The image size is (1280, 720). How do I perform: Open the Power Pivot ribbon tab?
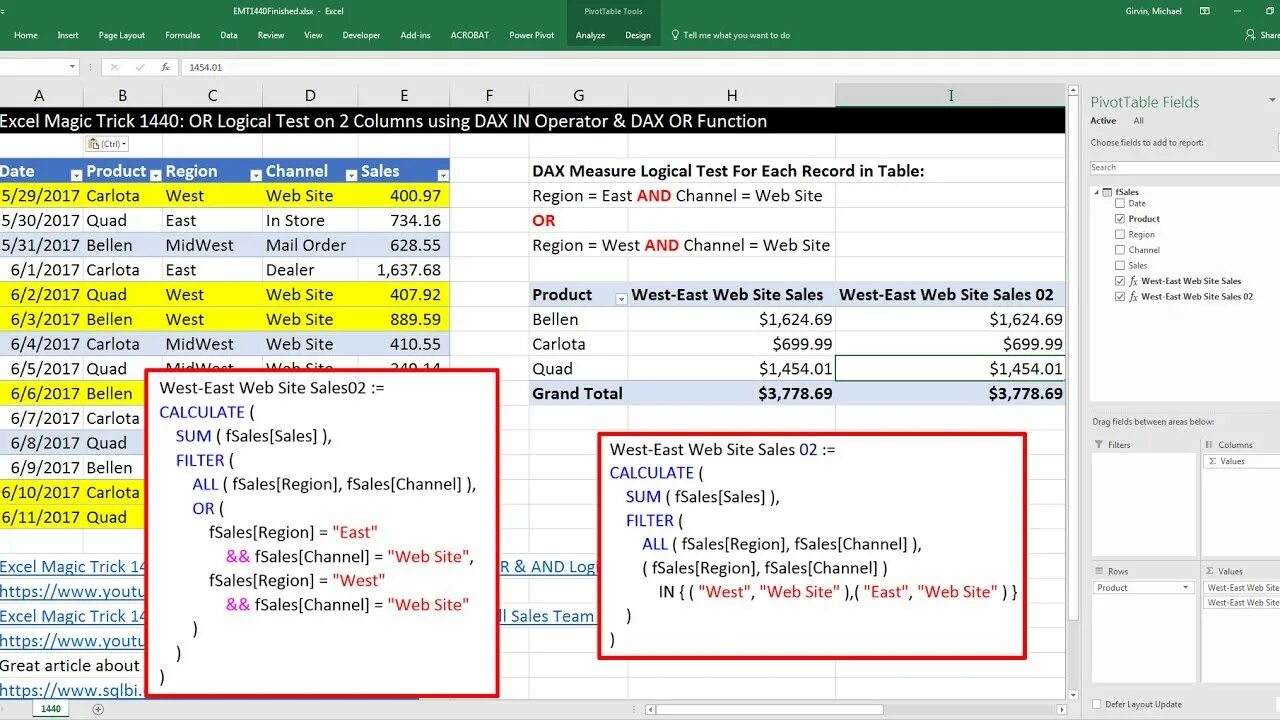(x=532, y=35)
